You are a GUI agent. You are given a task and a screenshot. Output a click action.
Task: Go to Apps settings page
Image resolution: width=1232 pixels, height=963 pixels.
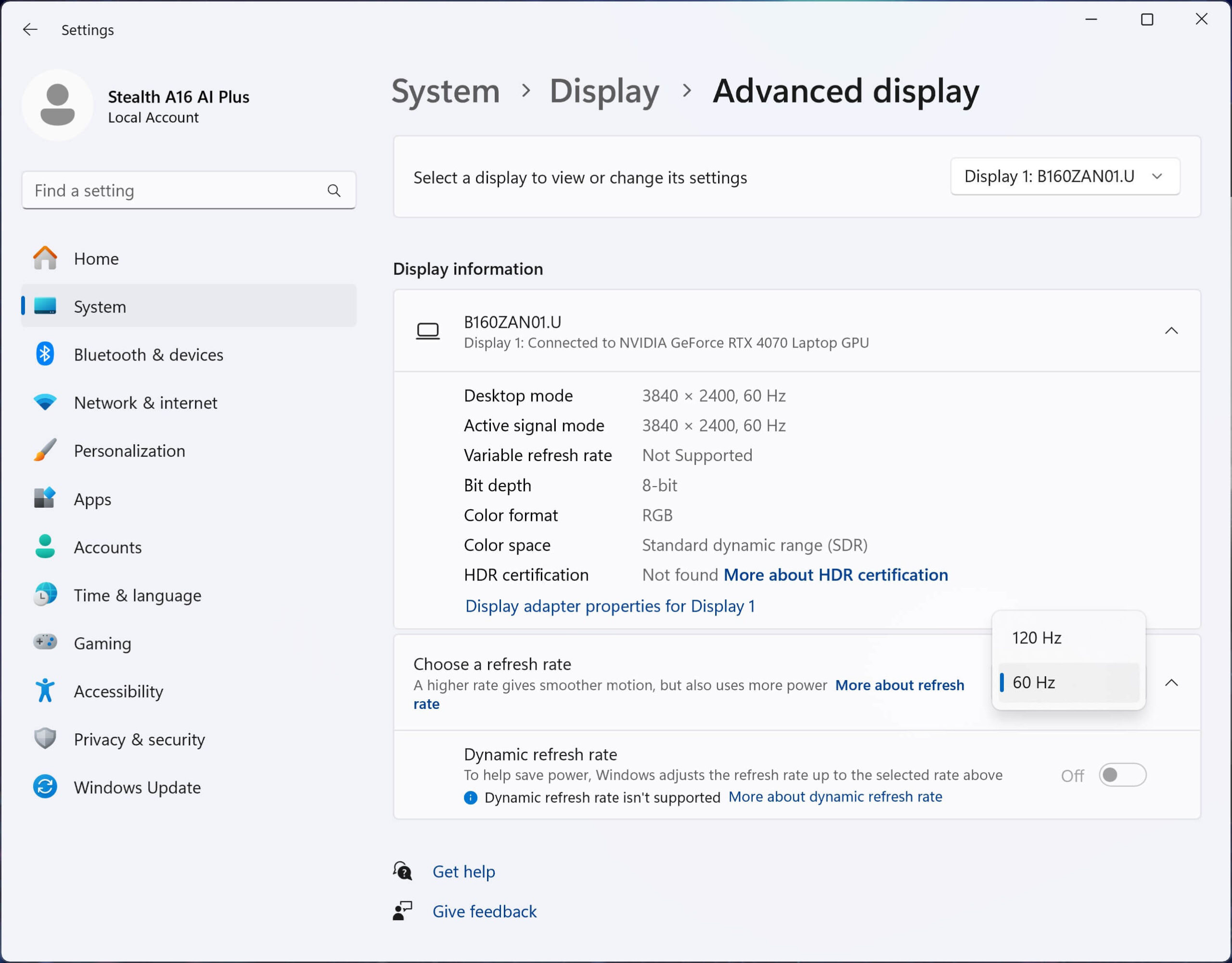pyautogui.click(x=189, y=499)
